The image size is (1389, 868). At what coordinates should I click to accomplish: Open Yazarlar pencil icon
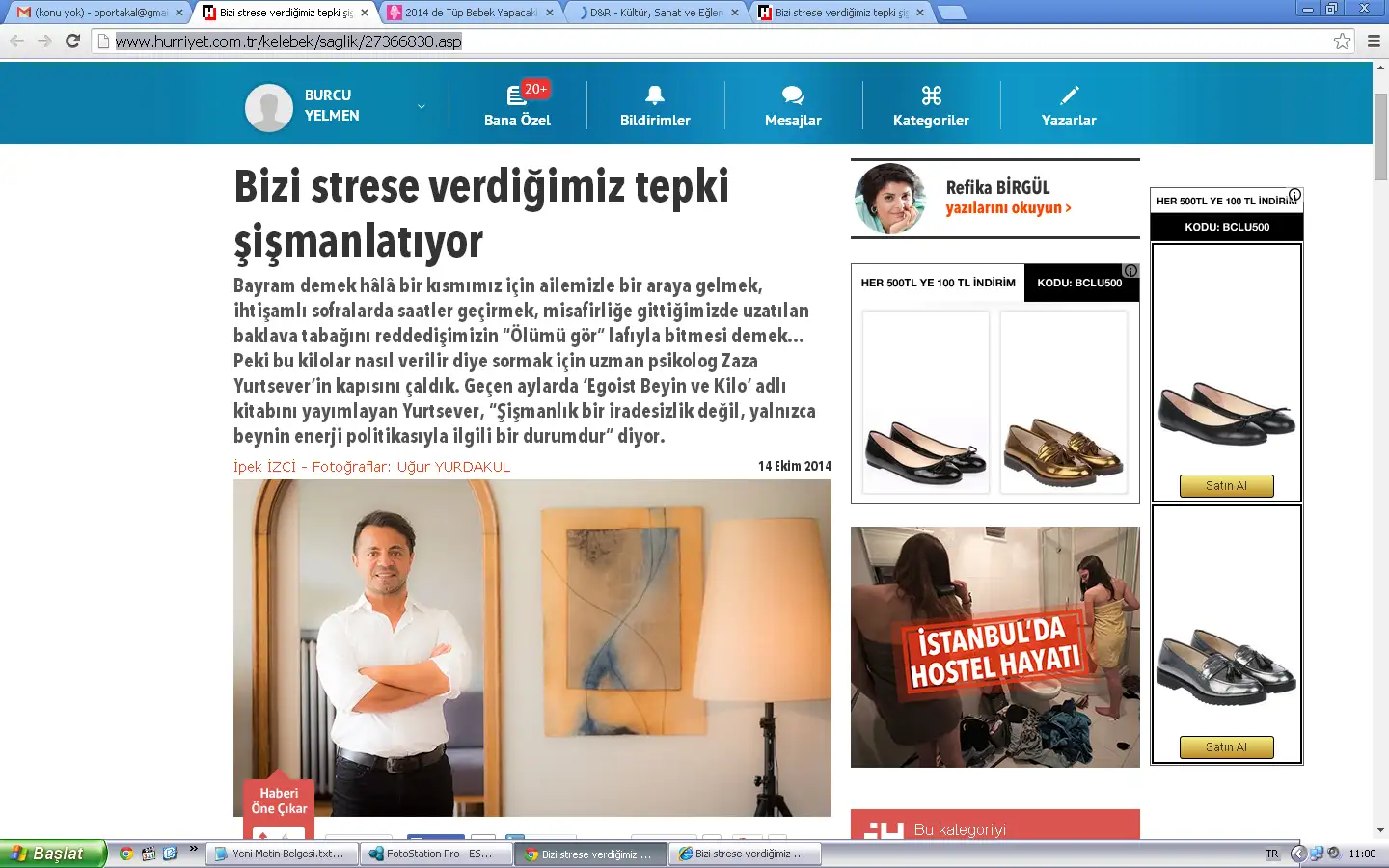pyautogui.click(x=1069, y=95)
